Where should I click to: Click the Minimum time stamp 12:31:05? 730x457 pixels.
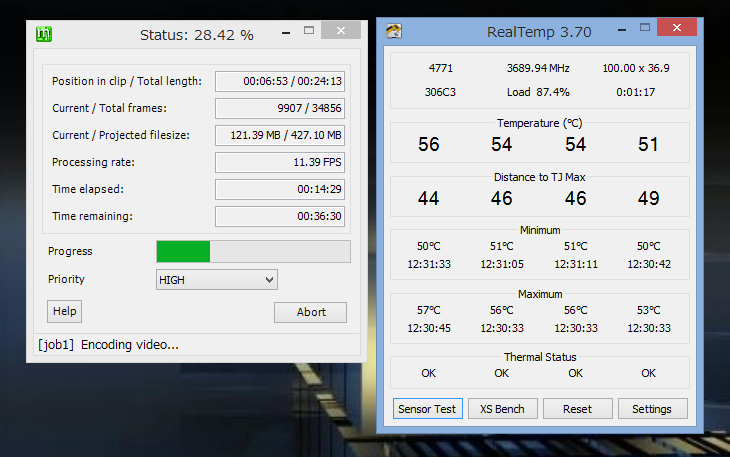[502, 264]
